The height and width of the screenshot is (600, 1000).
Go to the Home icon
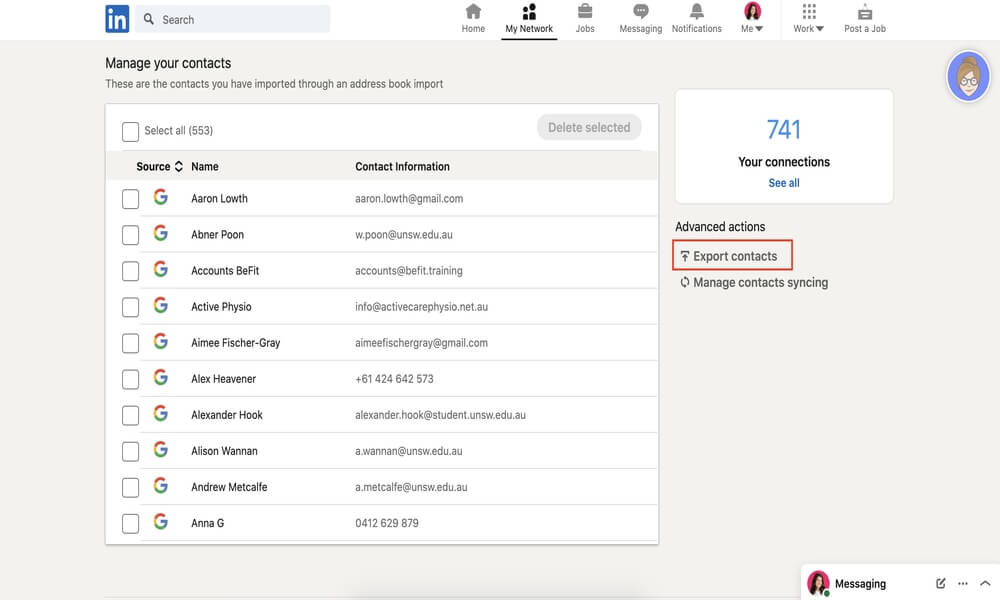tap(473, 12)
